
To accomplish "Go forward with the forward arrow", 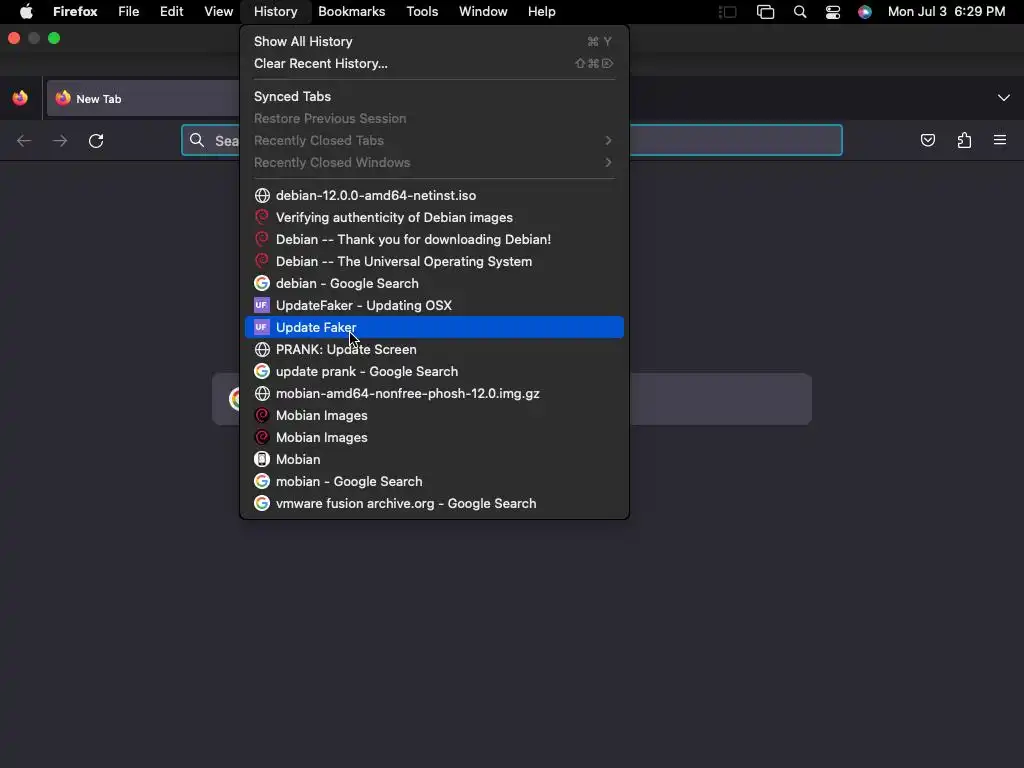I will [60, 140].
